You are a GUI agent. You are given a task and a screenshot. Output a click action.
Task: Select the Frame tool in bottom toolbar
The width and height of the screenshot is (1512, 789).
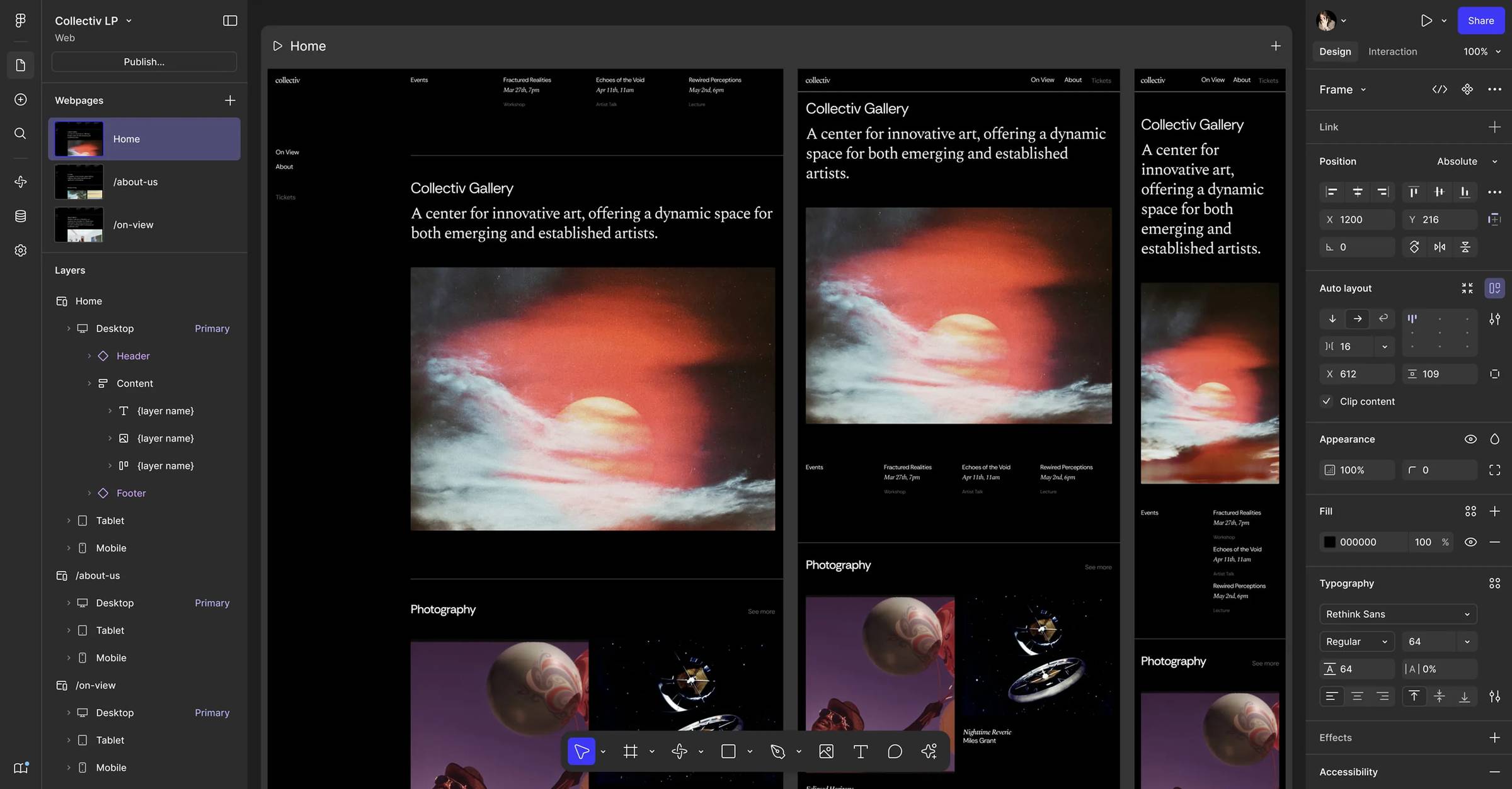tap(630, 751)
